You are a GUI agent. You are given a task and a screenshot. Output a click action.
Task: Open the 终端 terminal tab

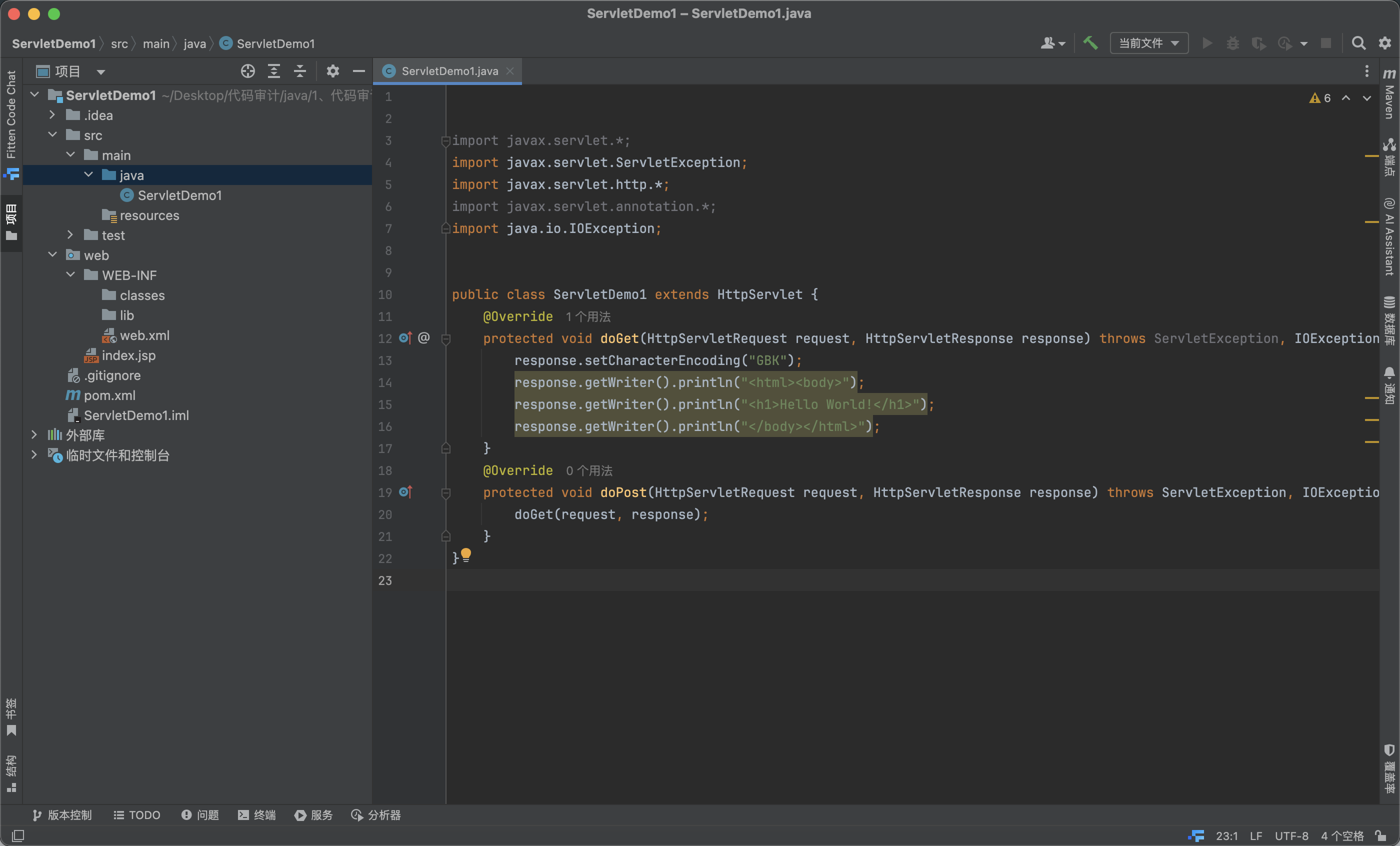click(257, 815)
